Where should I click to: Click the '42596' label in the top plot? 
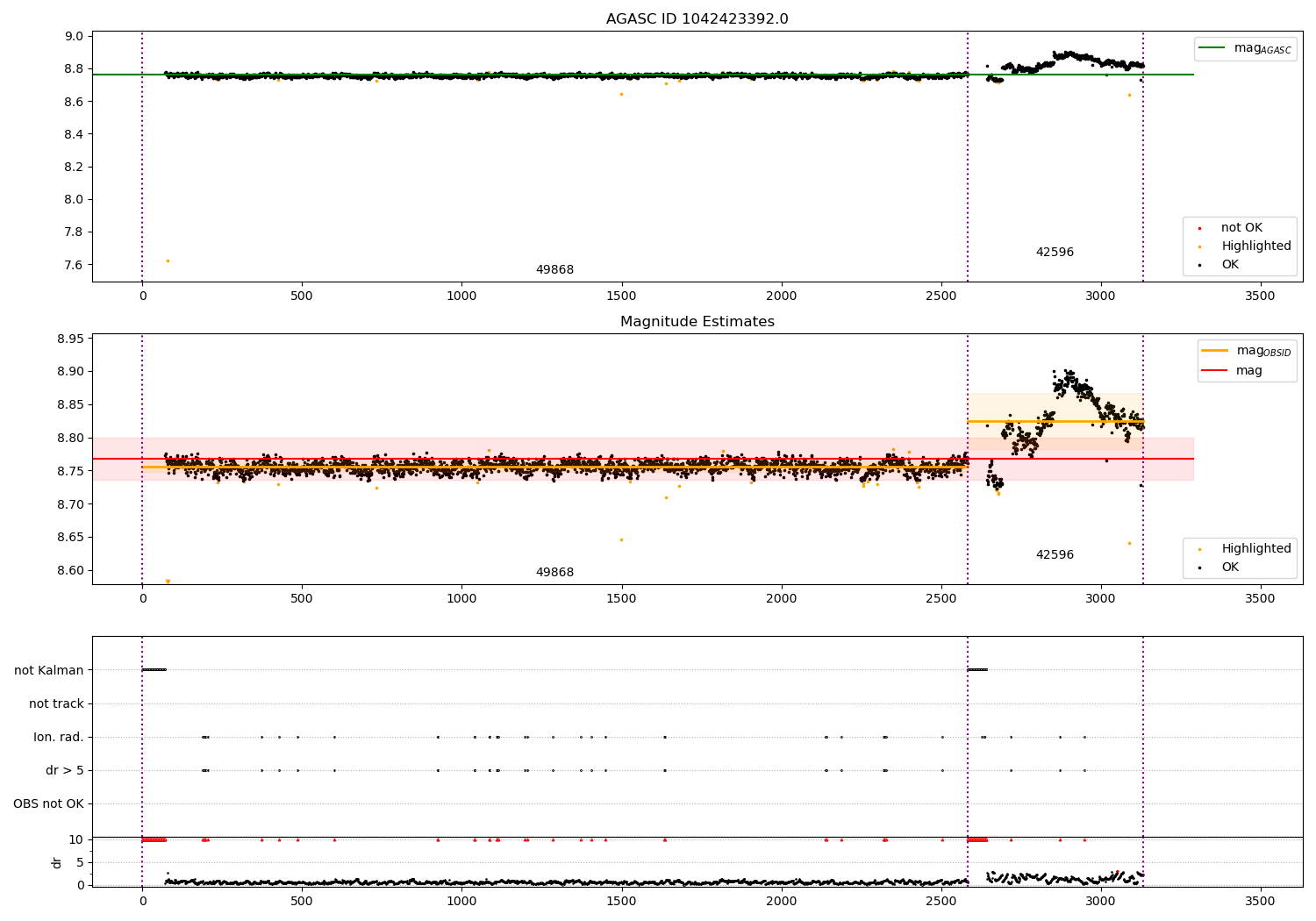pyautogui.click(x=1055, y=253)
